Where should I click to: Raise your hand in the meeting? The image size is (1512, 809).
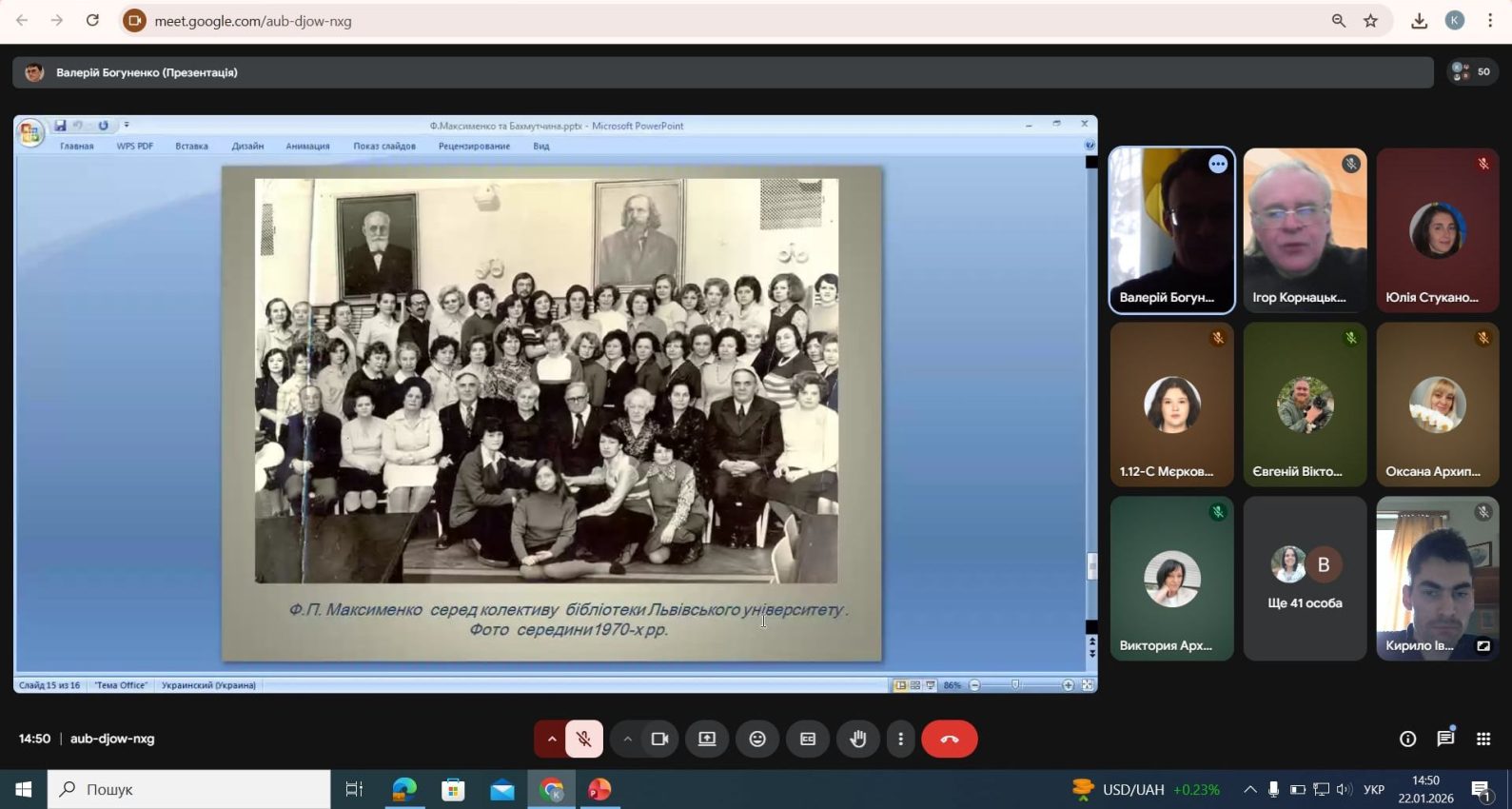tap(858, 740)
